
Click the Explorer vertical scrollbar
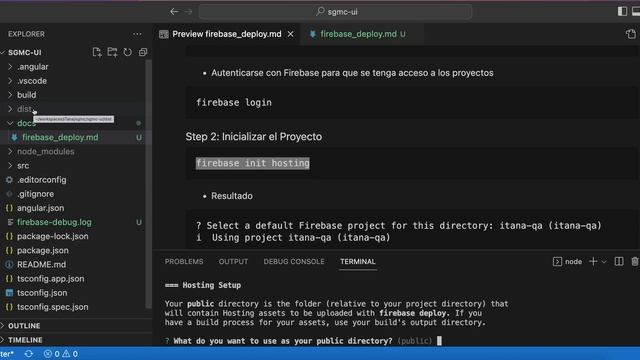(x=149, y=184)
